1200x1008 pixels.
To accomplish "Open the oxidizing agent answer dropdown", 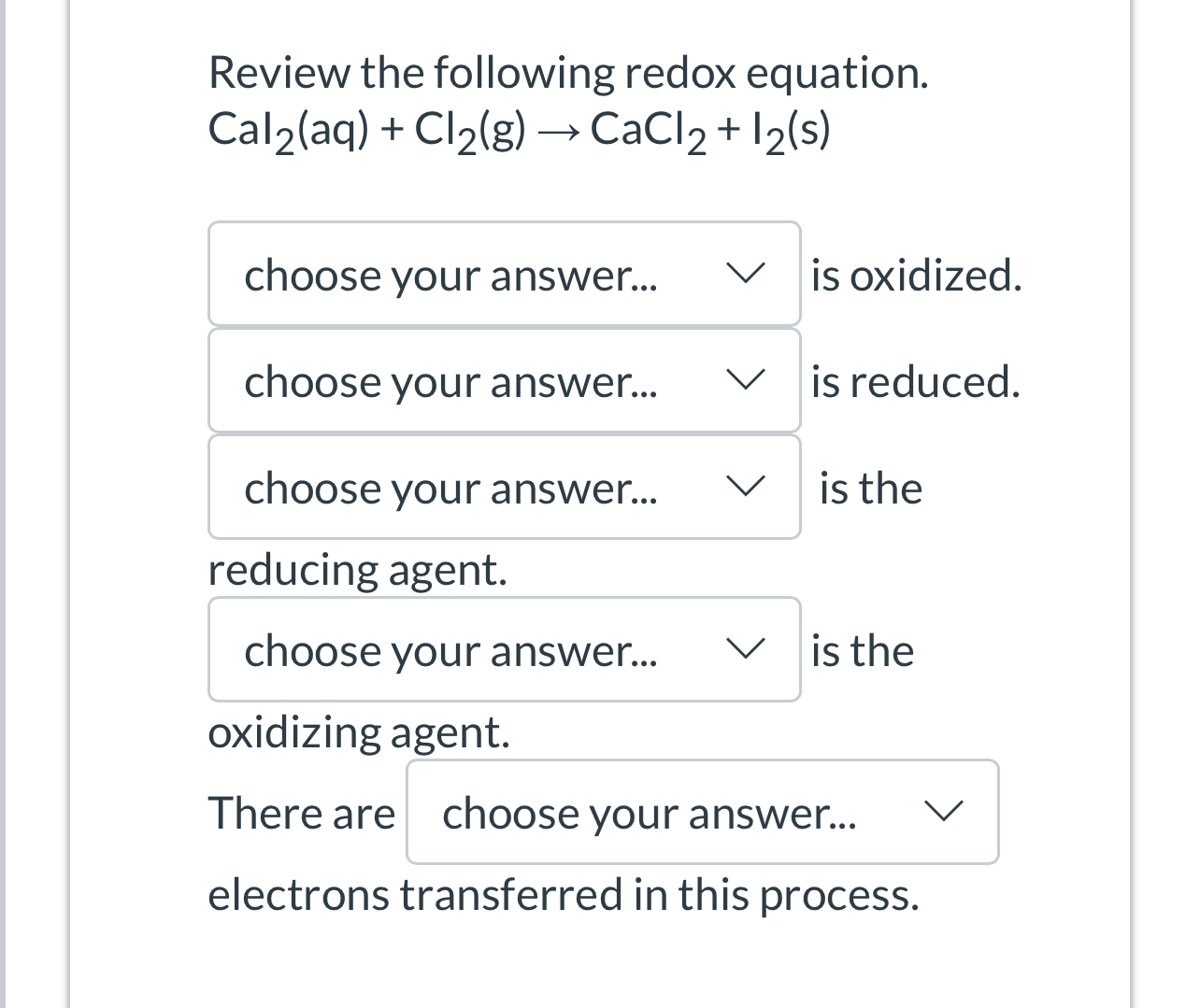I will coord(504,649).
